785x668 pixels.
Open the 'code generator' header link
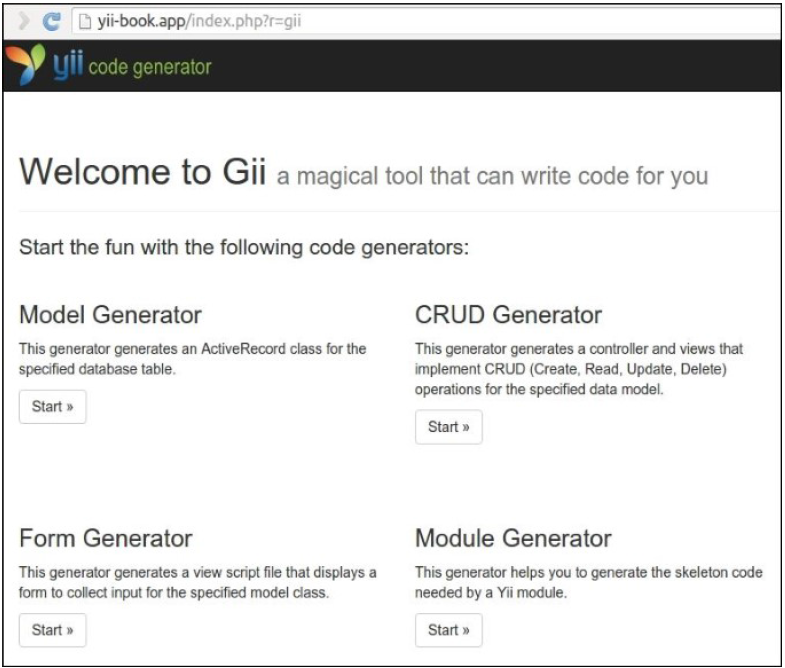pos(150,67)
